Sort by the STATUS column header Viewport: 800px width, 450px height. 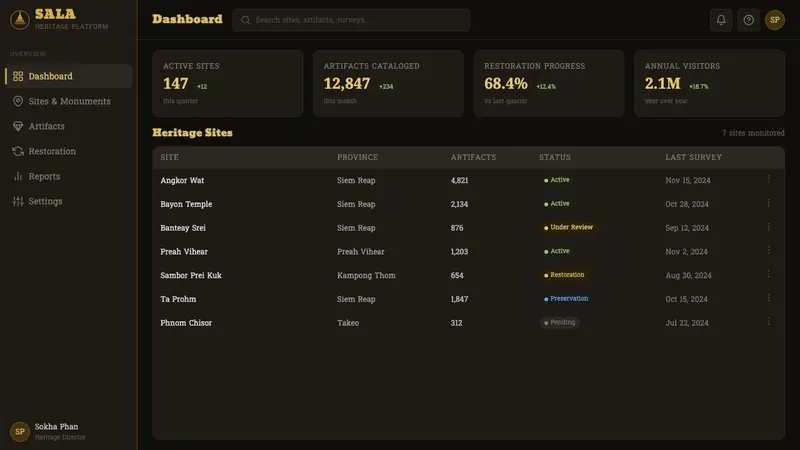555,157
